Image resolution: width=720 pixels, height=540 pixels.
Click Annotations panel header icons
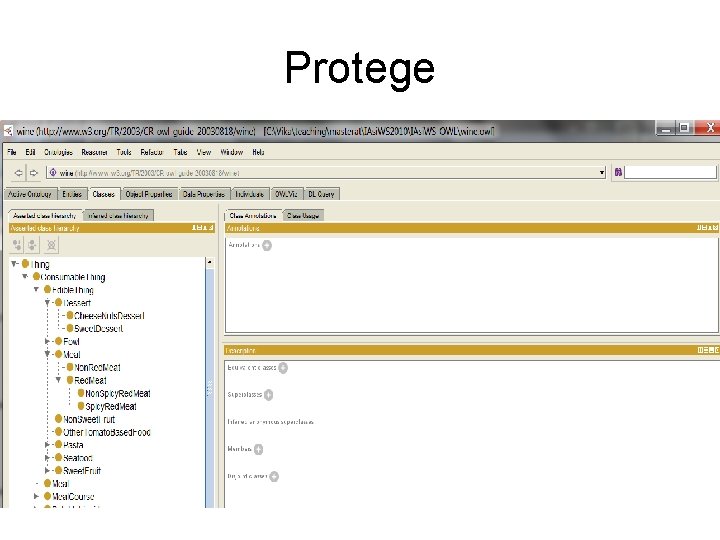tap(708, 228)
